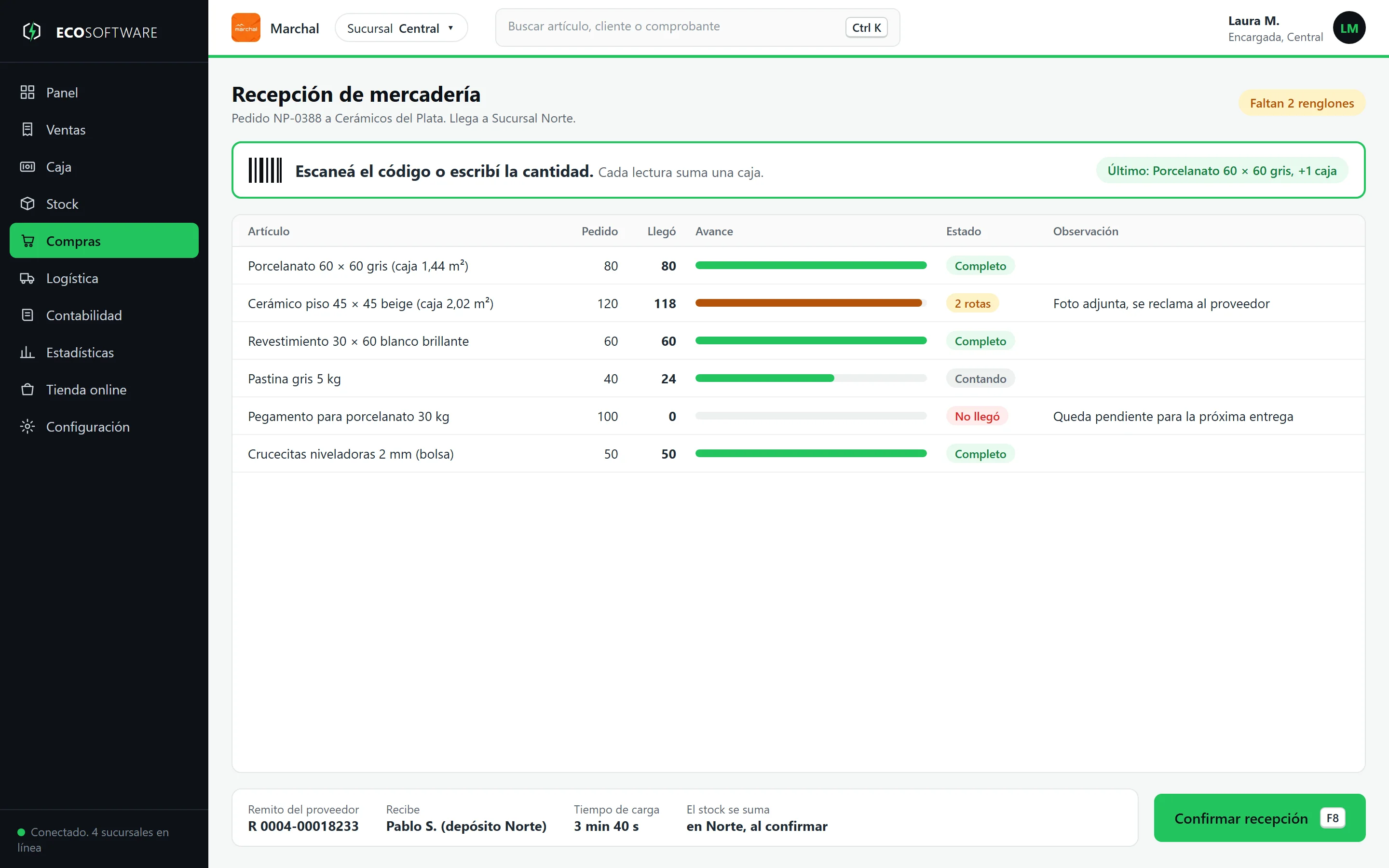
Task: Open the LM user avatar
Action: [x=1349, y=28]
